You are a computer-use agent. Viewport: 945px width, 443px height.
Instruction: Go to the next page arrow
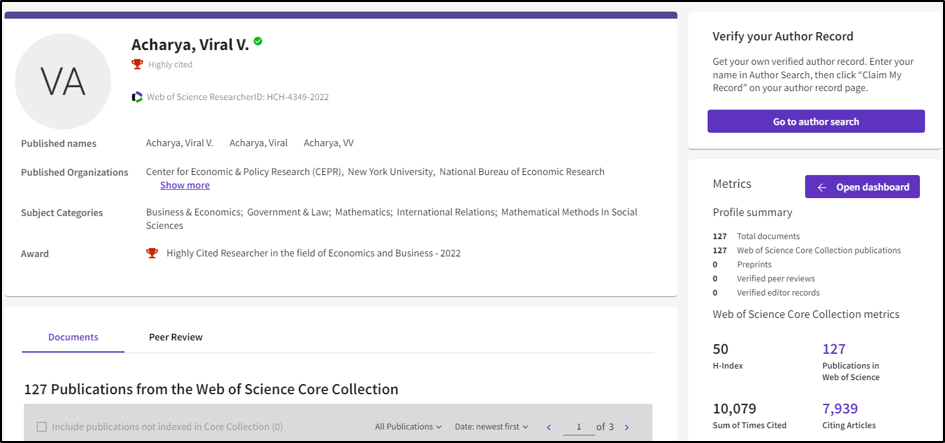coord(627,427)
